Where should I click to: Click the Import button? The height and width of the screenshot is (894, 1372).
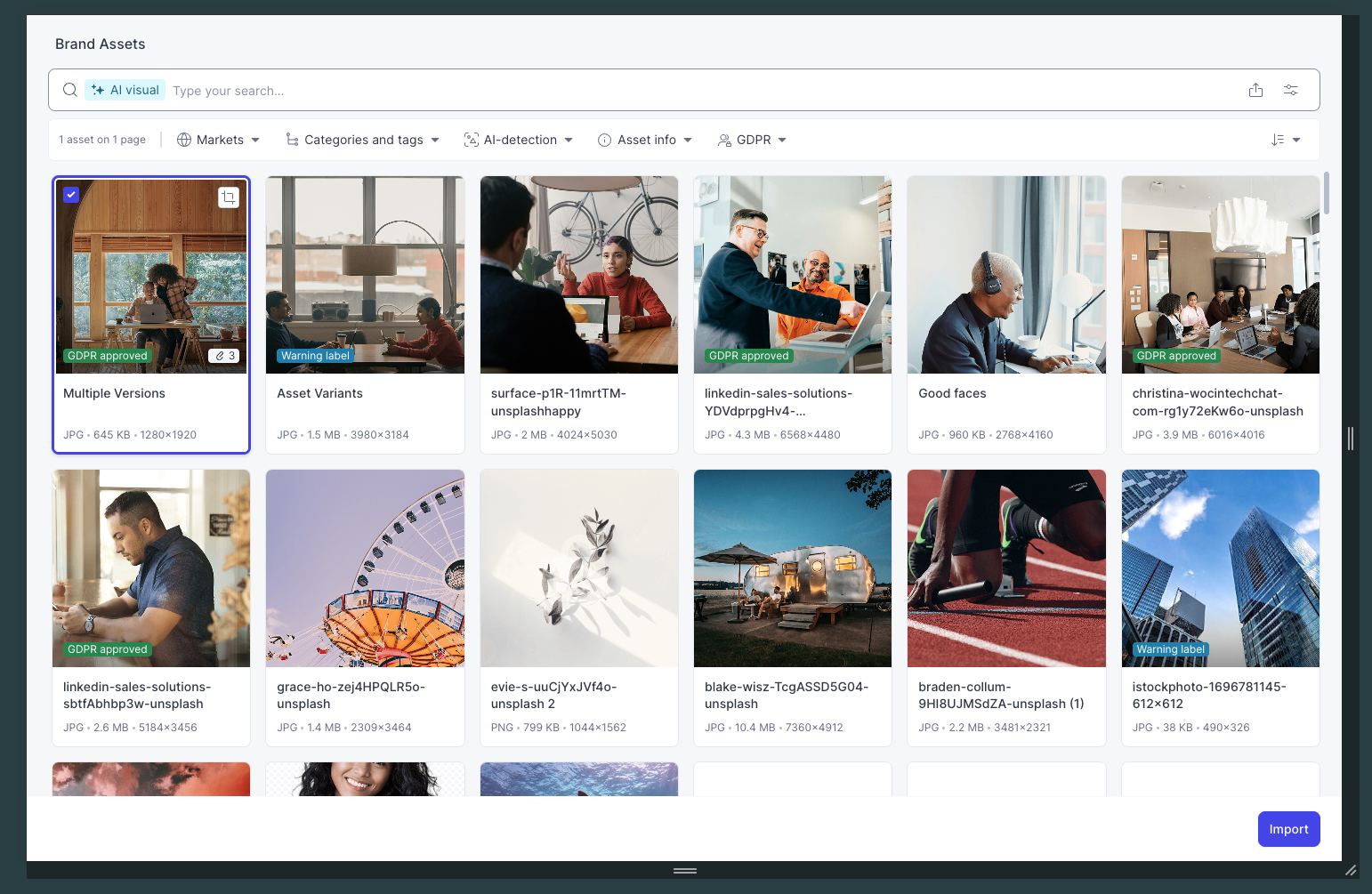point(1288,829)
